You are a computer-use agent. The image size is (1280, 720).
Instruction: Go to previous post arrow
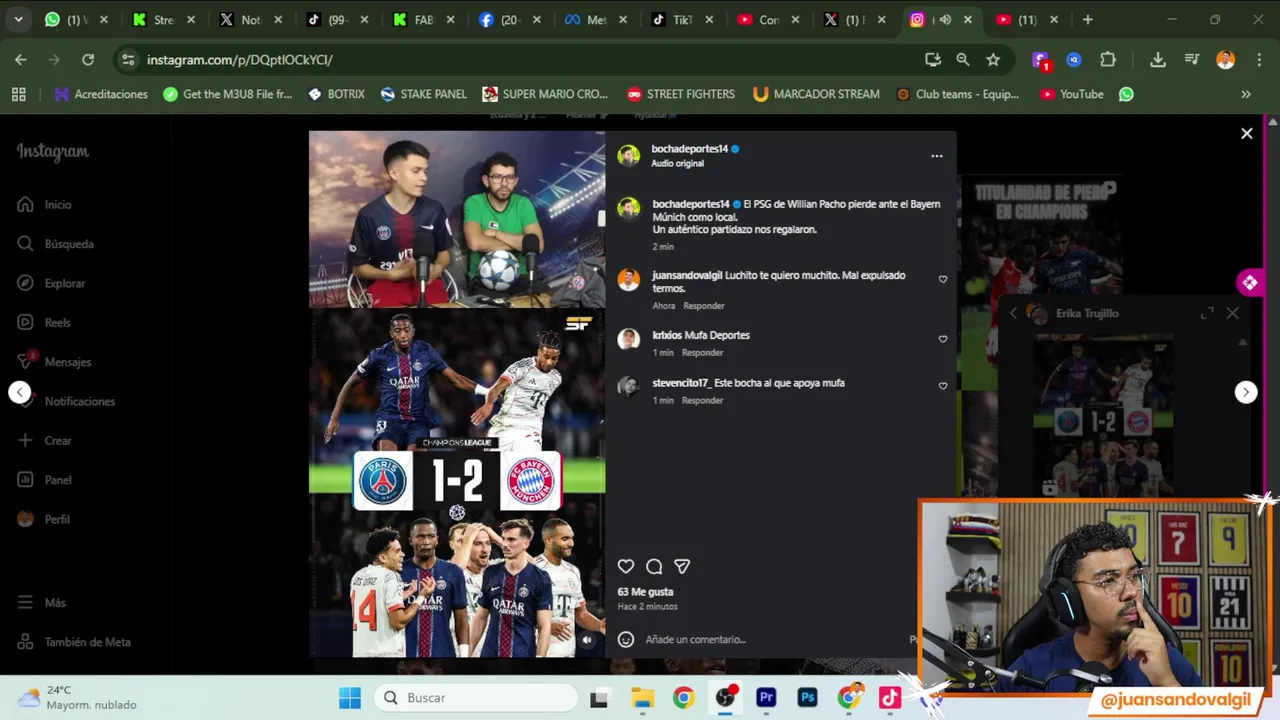(20, 392)
